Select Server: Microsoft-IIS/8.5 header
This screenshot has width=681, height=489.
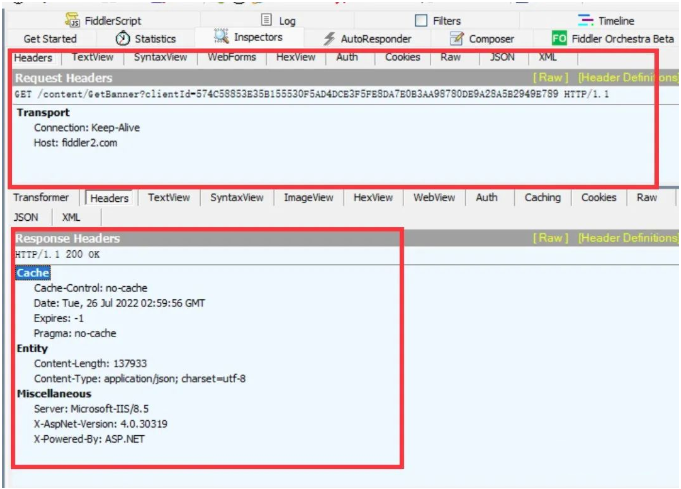[91, 409]
